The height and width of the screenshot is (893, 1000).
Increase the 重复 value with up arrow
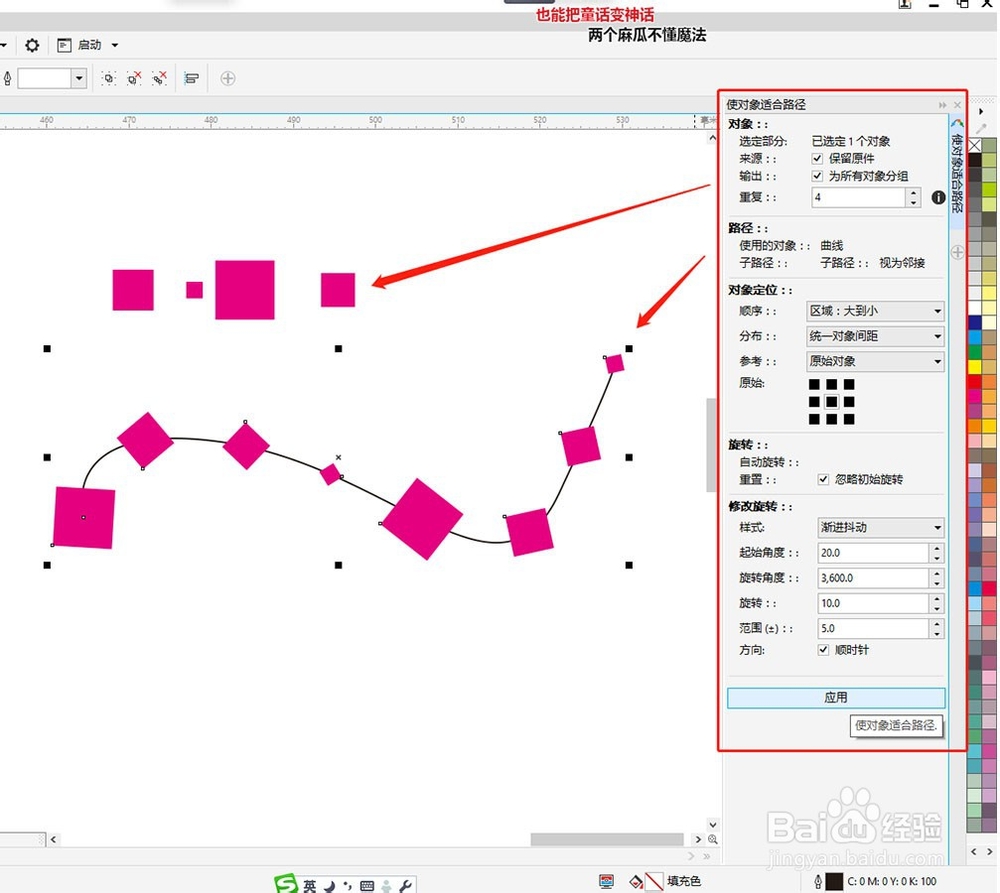[x=914, y=193]
